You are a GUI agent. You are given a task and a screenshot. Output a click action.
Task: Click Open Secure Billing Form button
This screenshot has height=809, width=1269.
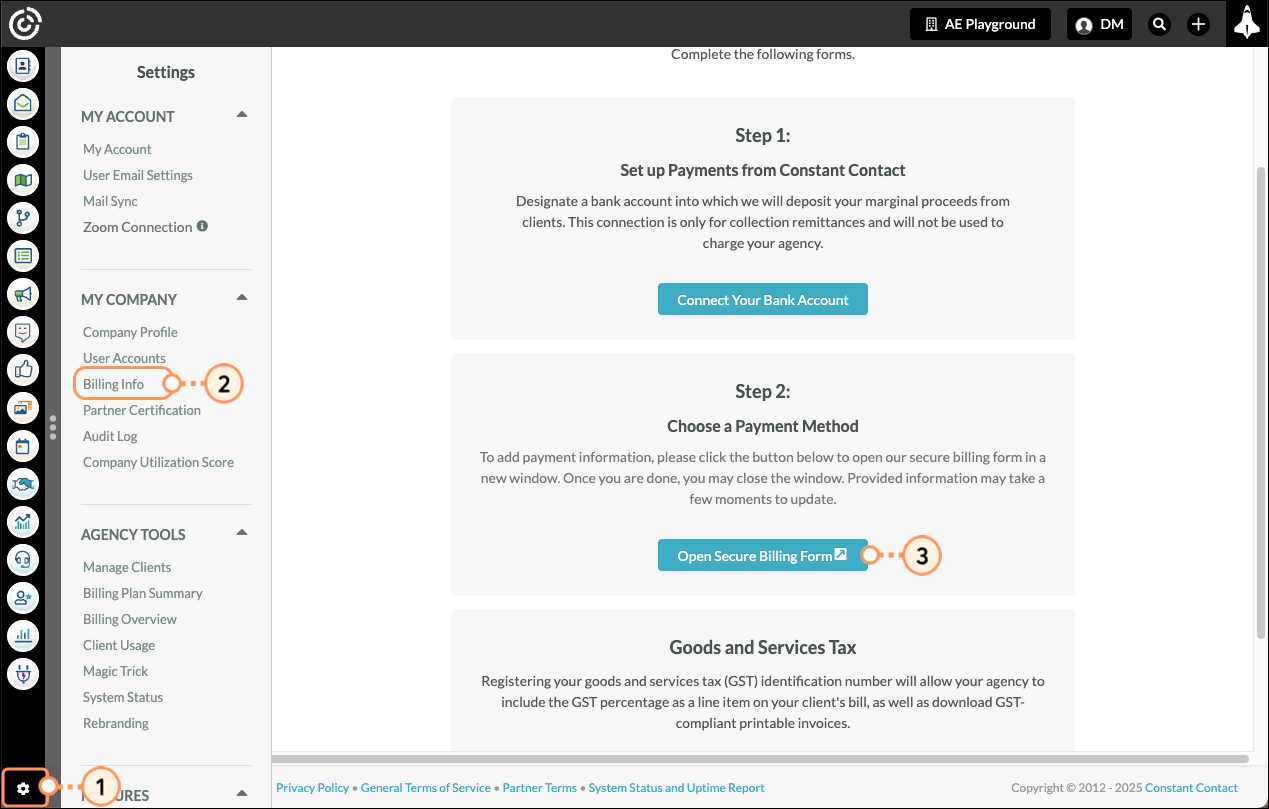tap(763, 556)
